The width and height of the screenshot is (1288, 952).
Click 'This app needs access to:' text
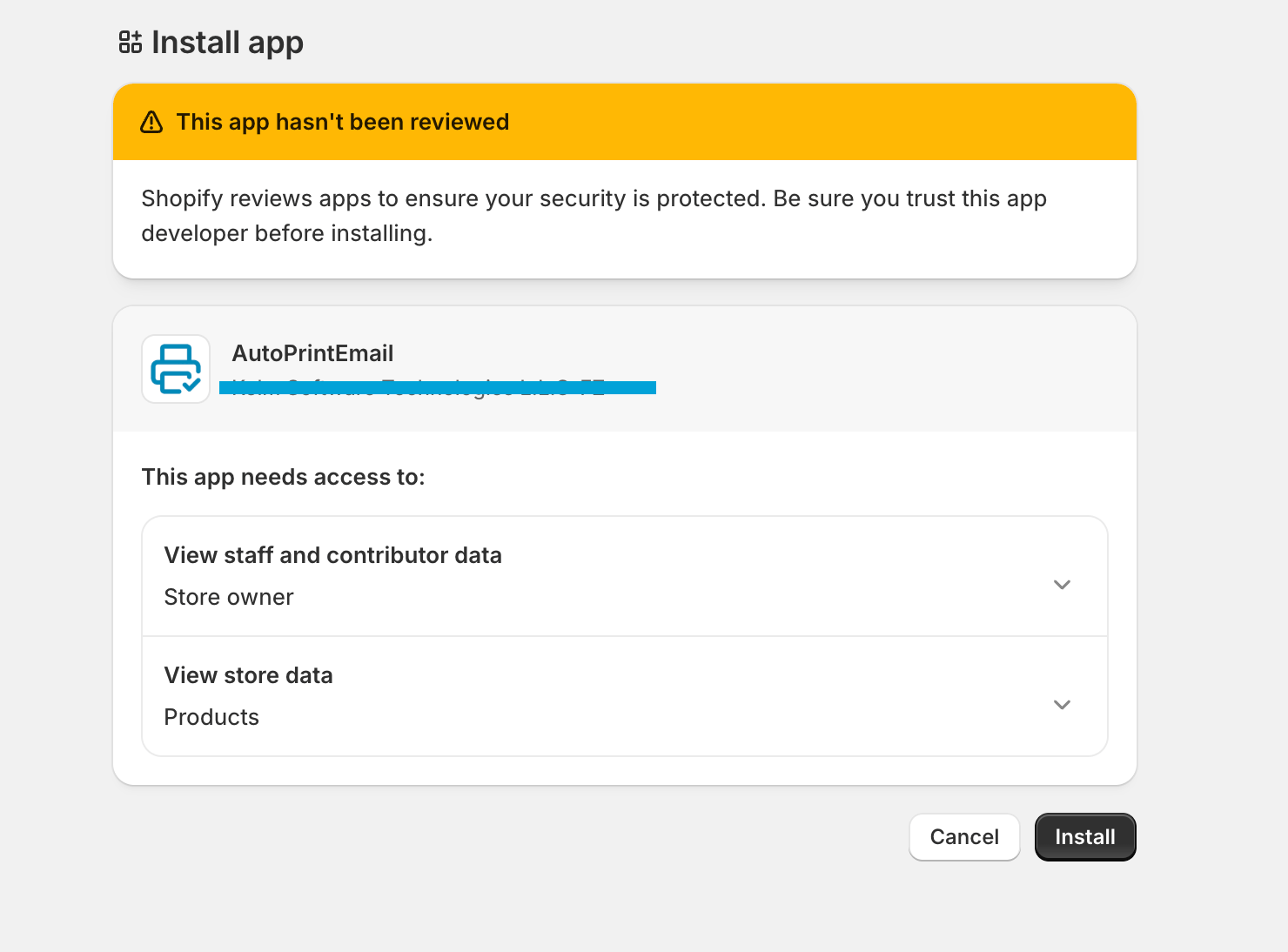point(284,477)
